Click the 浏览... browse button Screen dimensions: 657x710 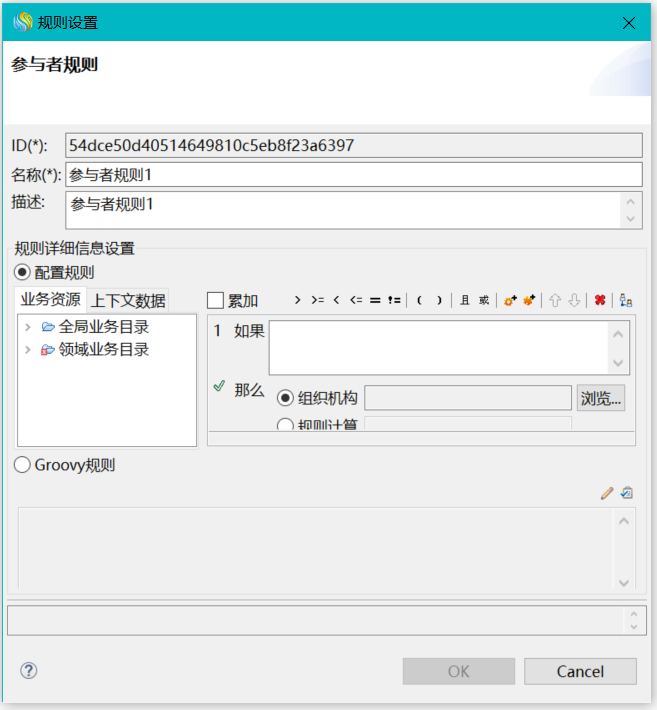(x=601, y=398)
